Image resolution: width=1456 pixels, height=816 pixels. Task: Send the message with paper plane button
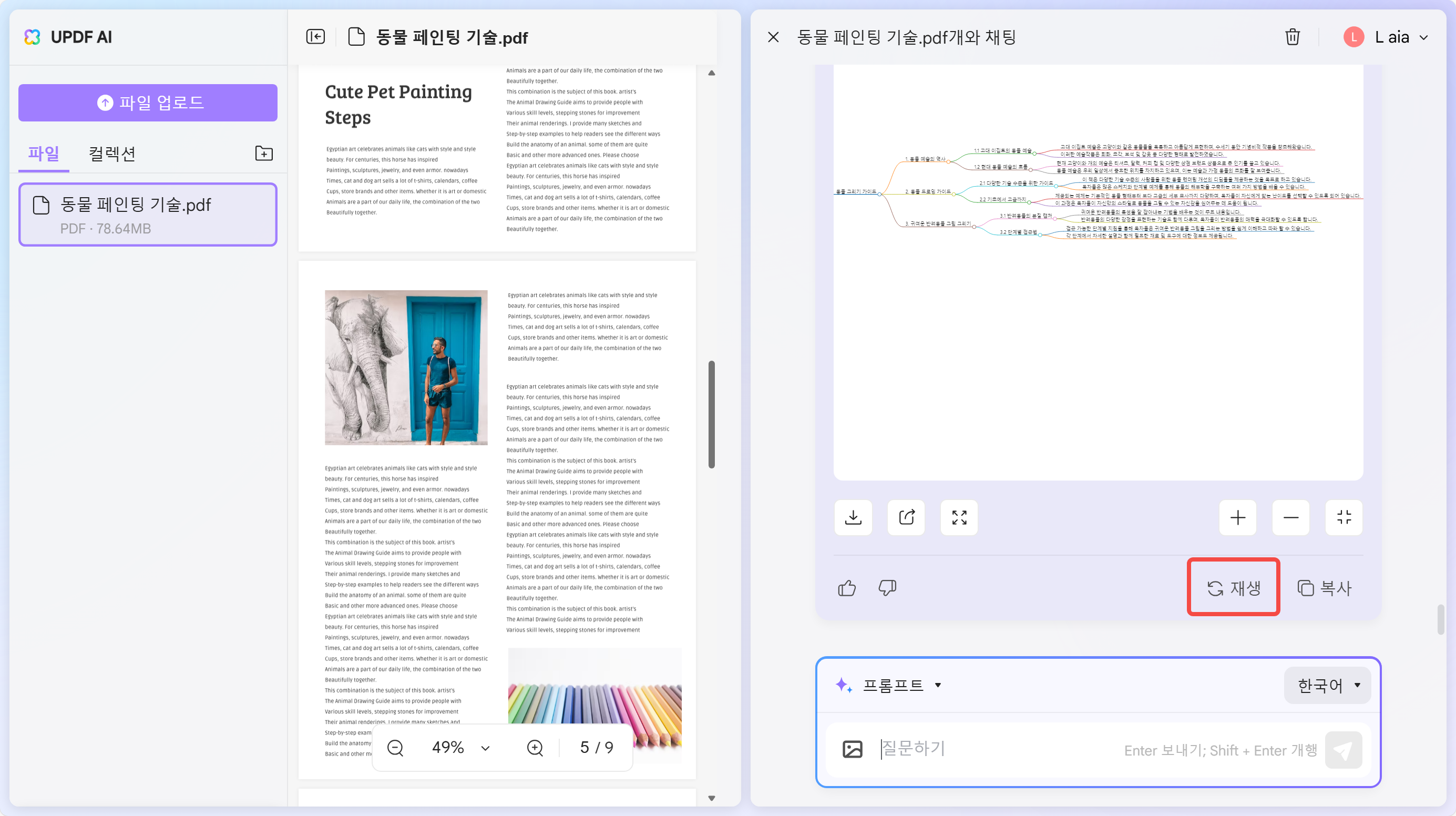pos(1344,750)
